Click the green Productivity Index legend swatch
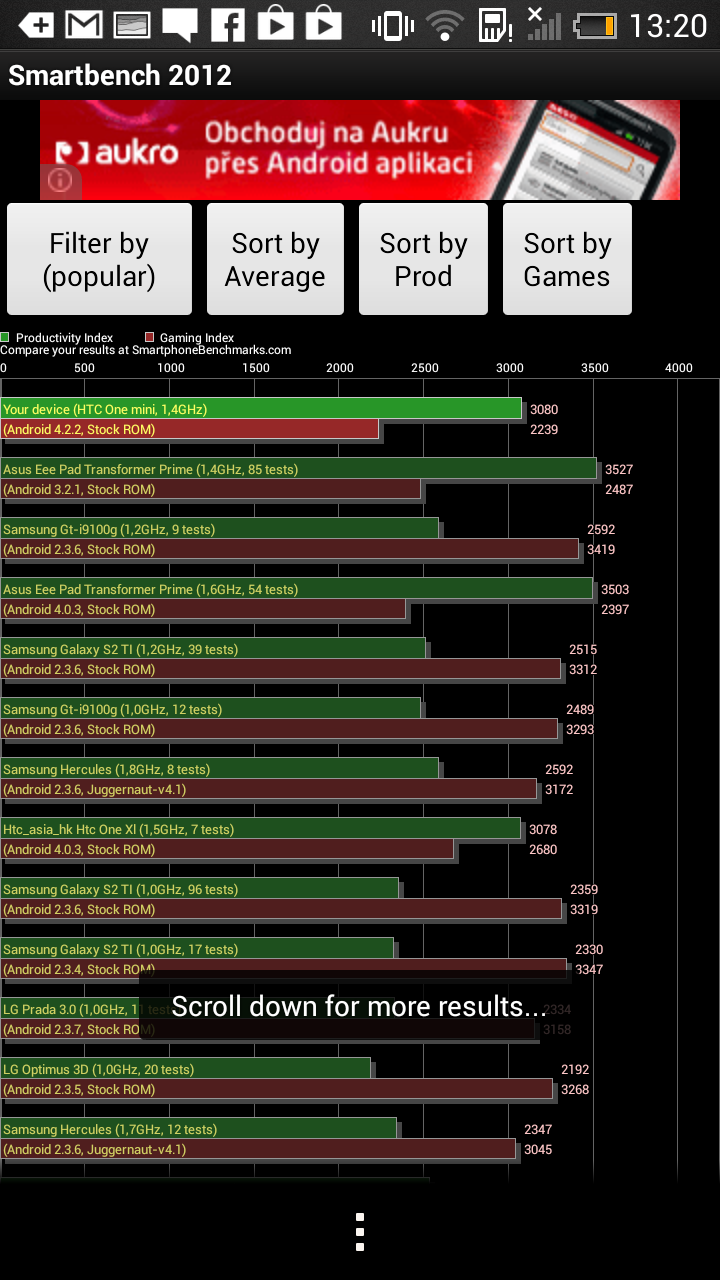The image size is (720, 1280). [6, 338]
